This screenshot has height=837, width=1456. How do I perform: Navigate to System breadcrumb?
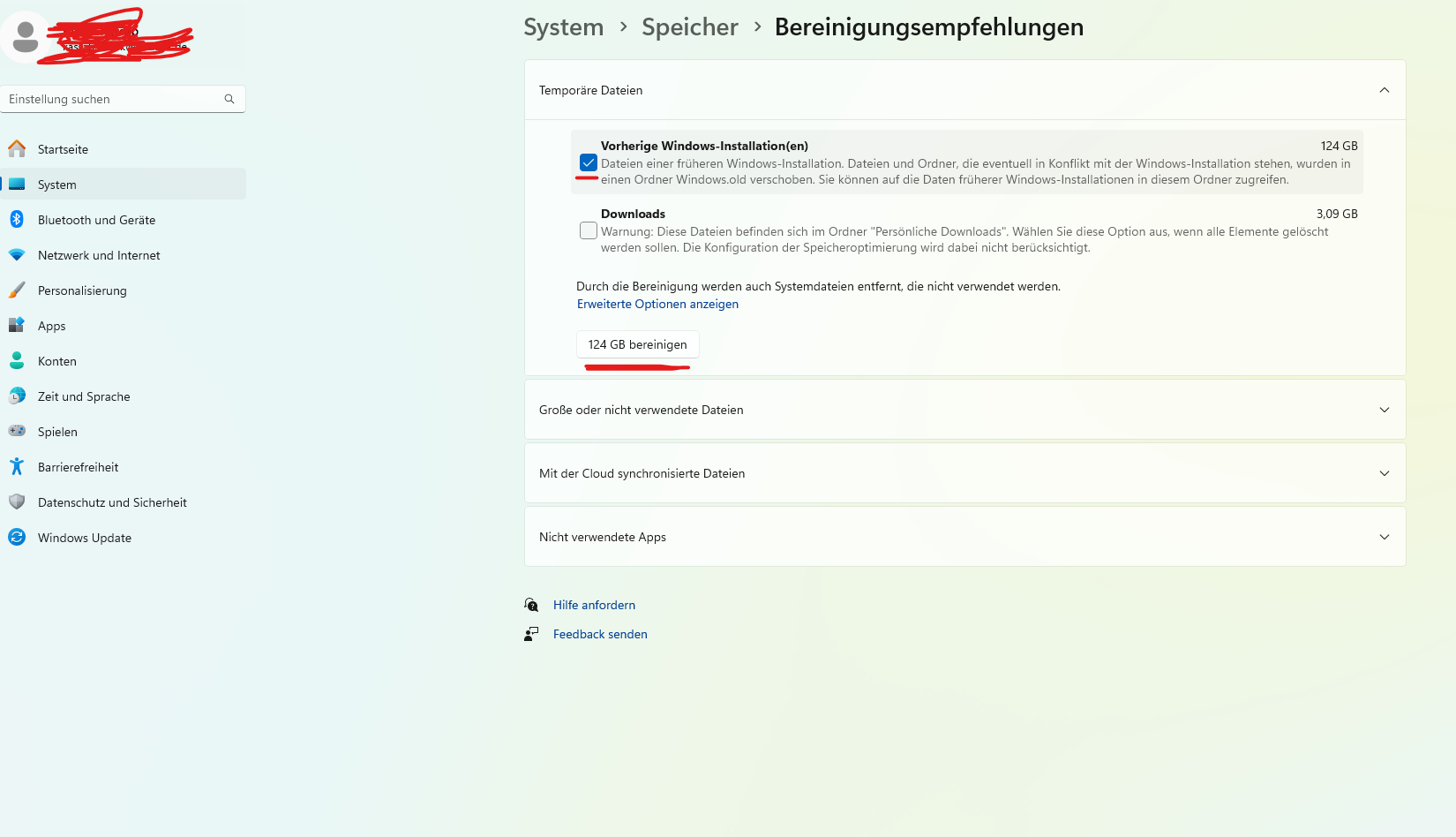pos(564,27)
